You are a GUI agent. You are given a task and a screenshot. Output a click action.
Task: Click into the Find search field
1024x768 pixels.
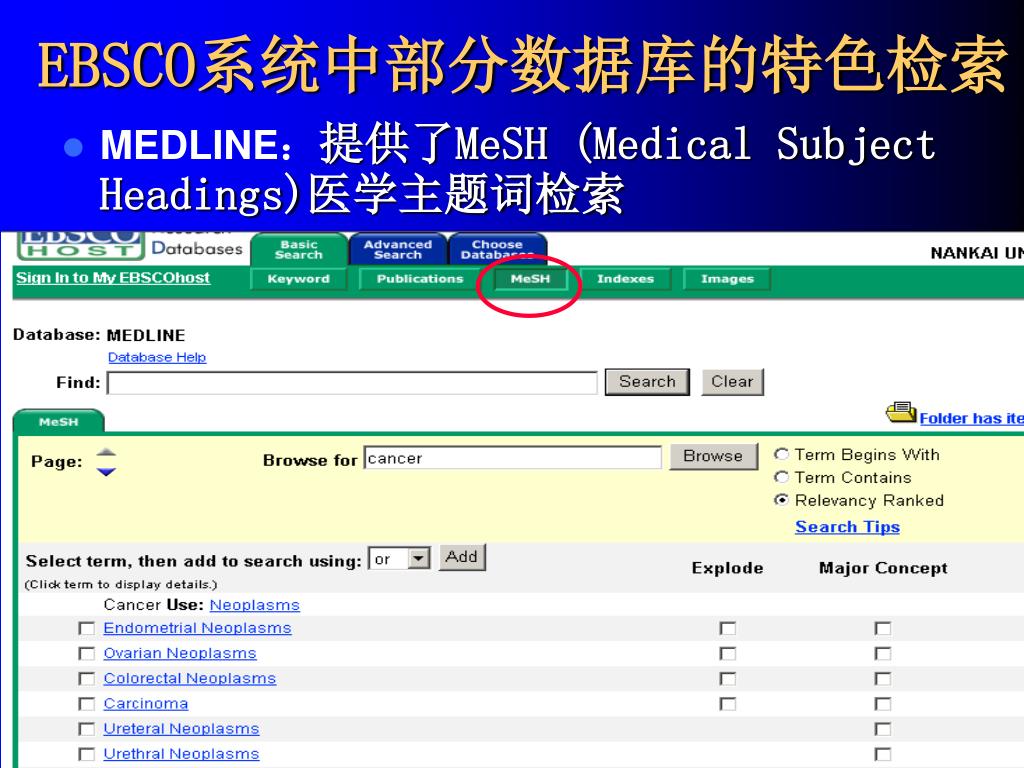[x=352, y=383]
